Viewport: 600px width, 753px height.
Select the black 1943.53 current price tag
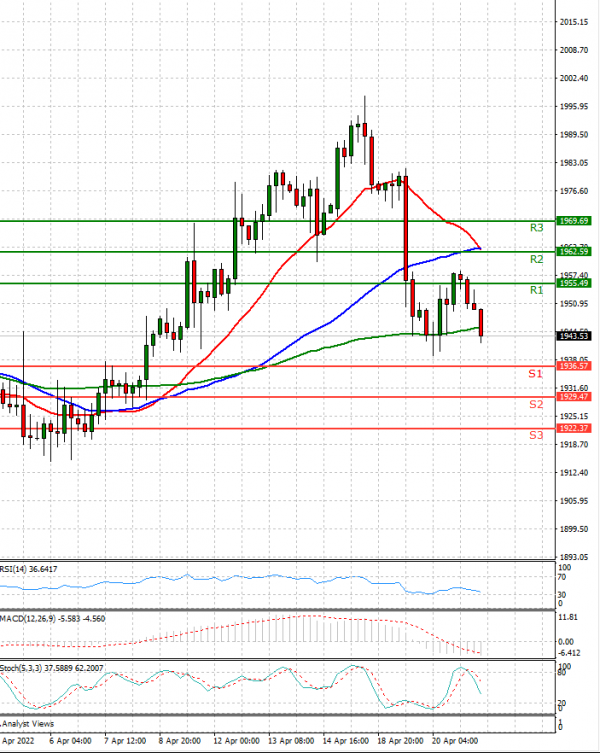573,336
